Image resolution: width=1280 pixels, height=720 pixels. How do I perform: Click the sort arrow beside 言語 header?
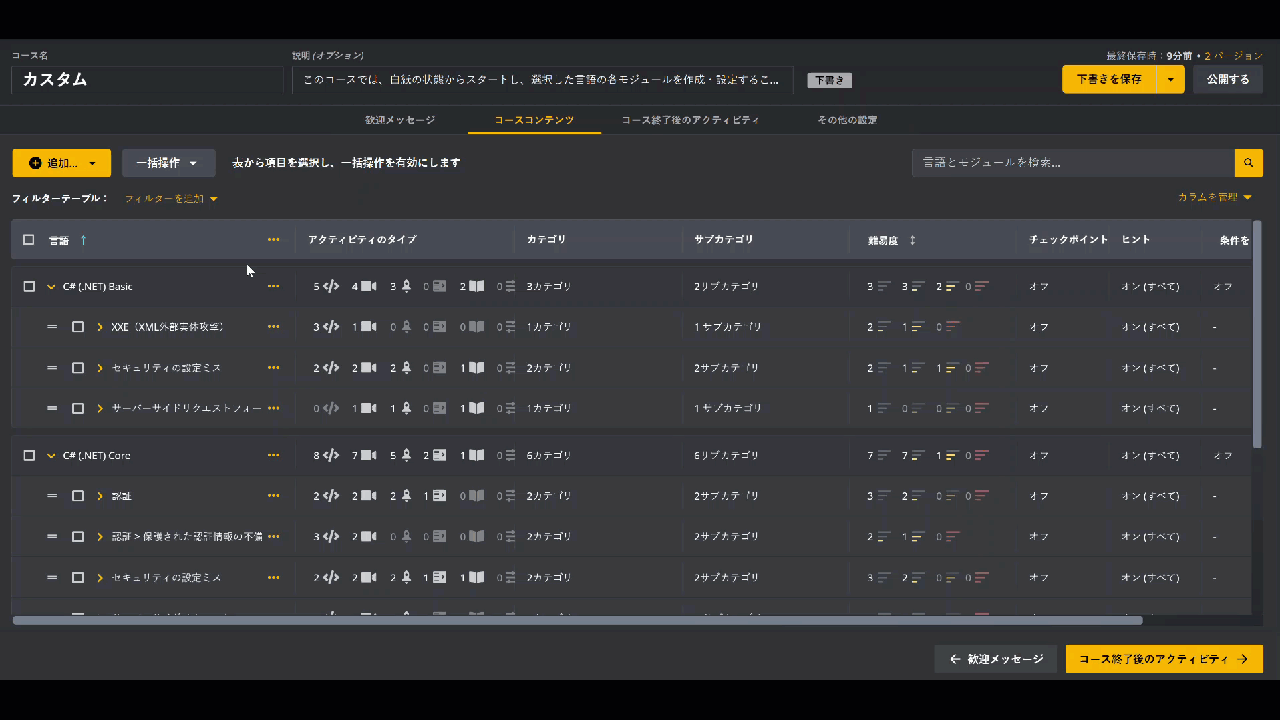point(83,240)
